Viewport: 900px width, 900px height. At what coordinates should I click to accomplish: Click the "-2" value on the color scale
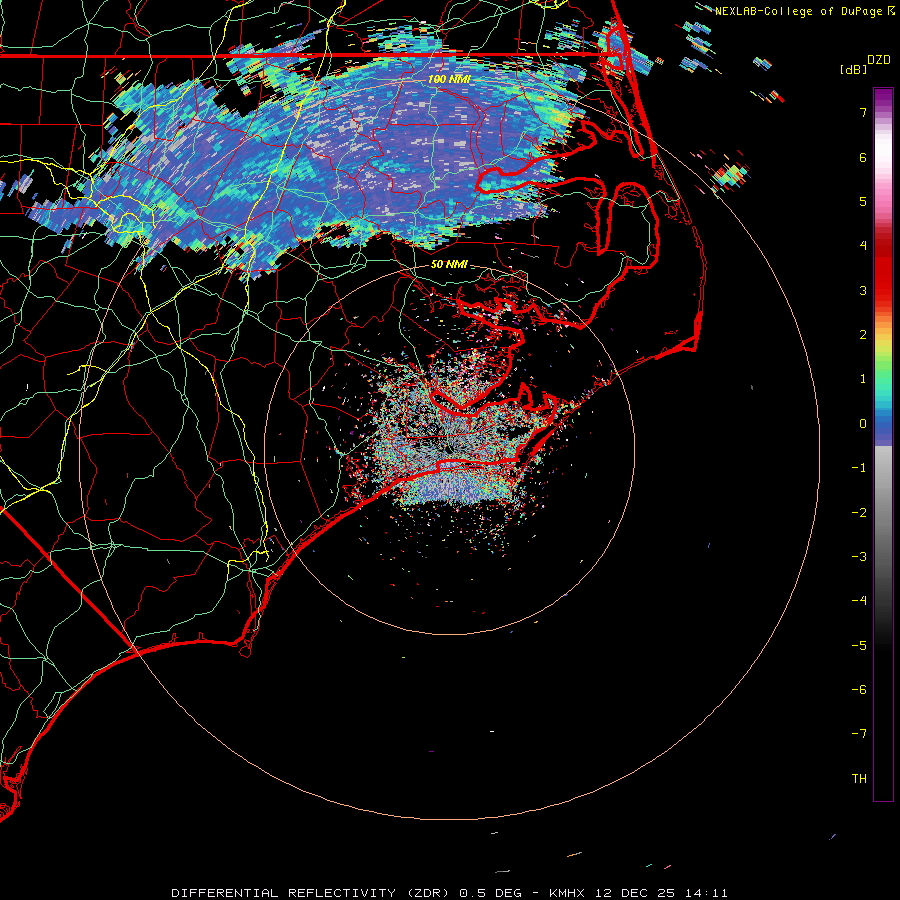[x=859, y=513]
